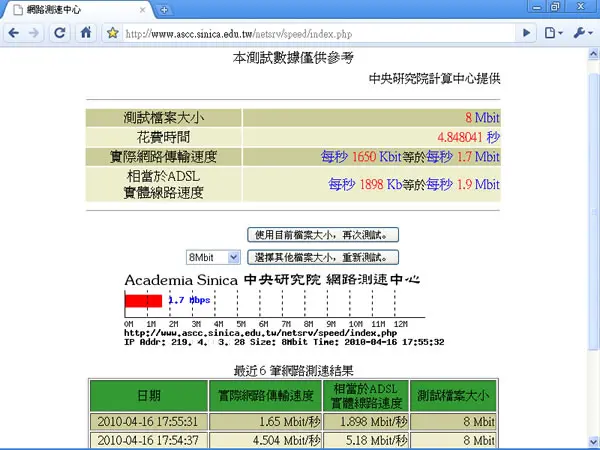Viewport: 600px width, 450px height.
Task: Click the Go arrow beside address bar
Action: pos(527,33)
